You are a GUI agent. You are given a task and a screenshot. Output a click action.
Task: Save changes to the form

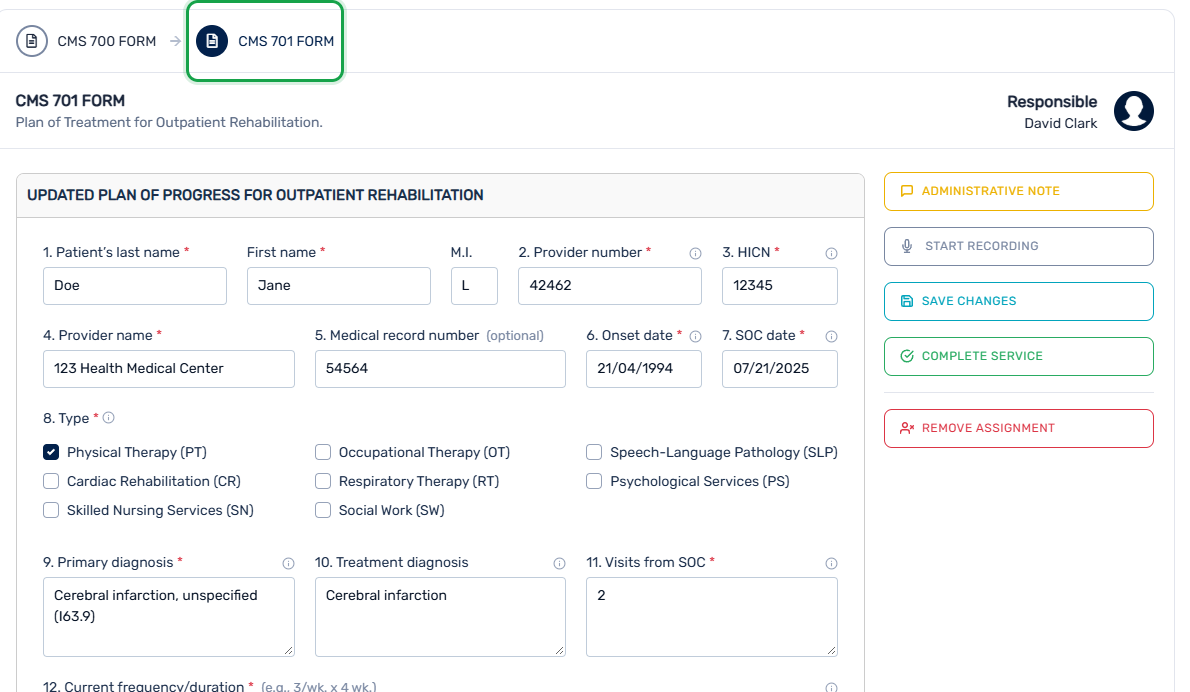[1018, 301]
